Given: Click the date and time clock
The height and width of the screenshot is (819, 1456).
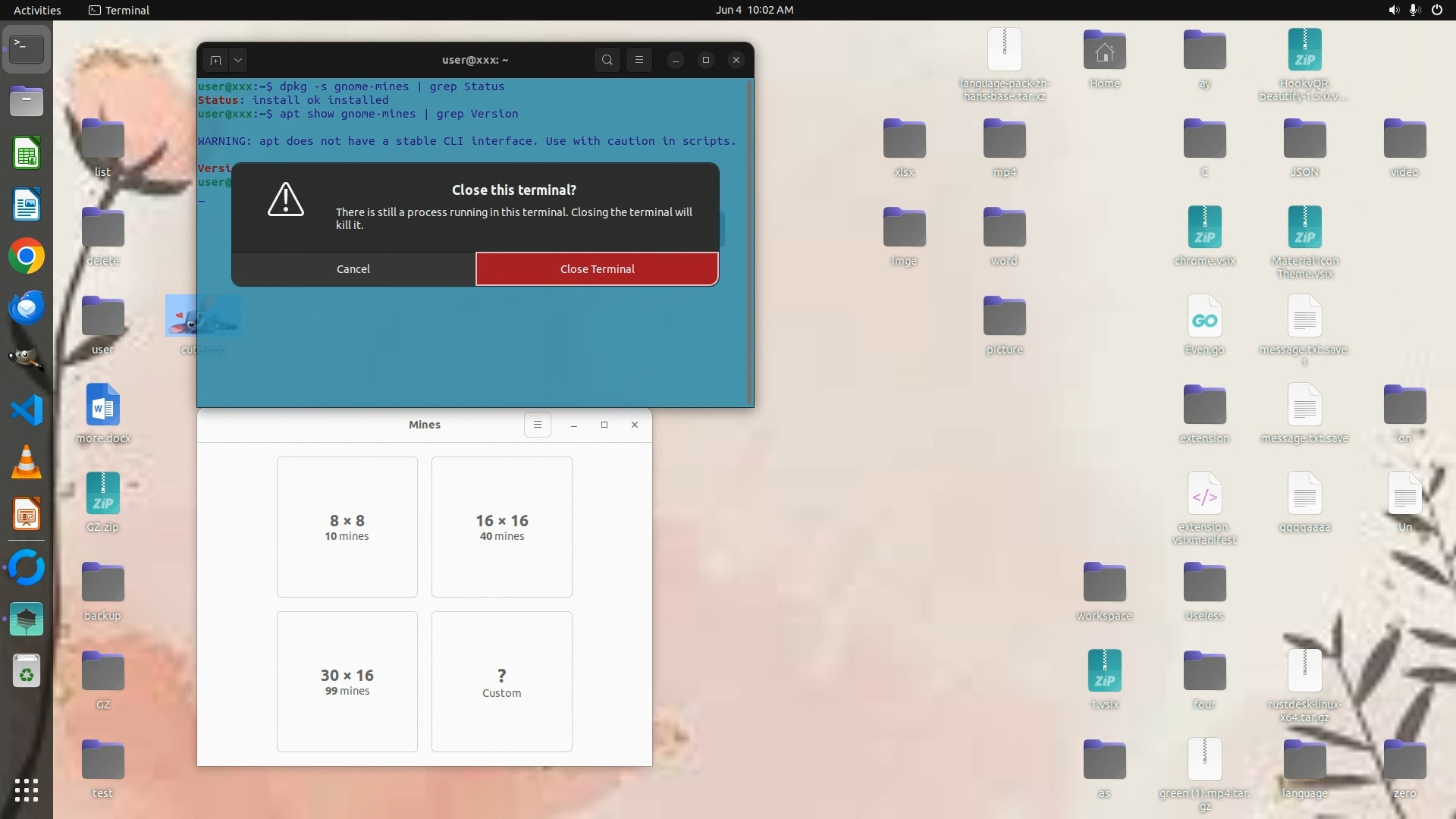Looking at the screenshot, I should click(754, 10).
